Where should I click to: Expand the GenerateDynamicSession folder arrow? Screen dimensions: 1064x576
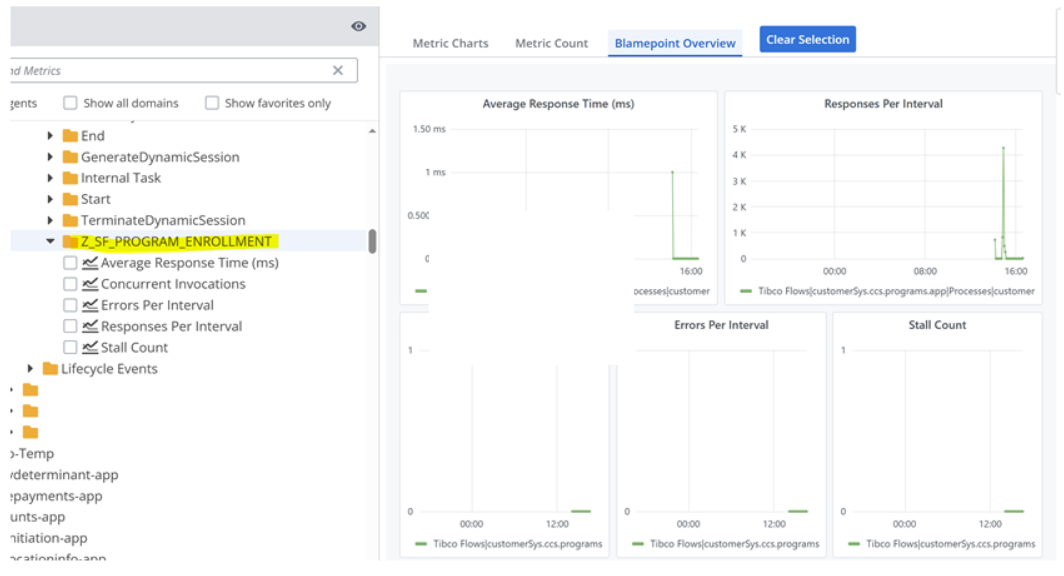pyautogui.click(x=50, y=157)
